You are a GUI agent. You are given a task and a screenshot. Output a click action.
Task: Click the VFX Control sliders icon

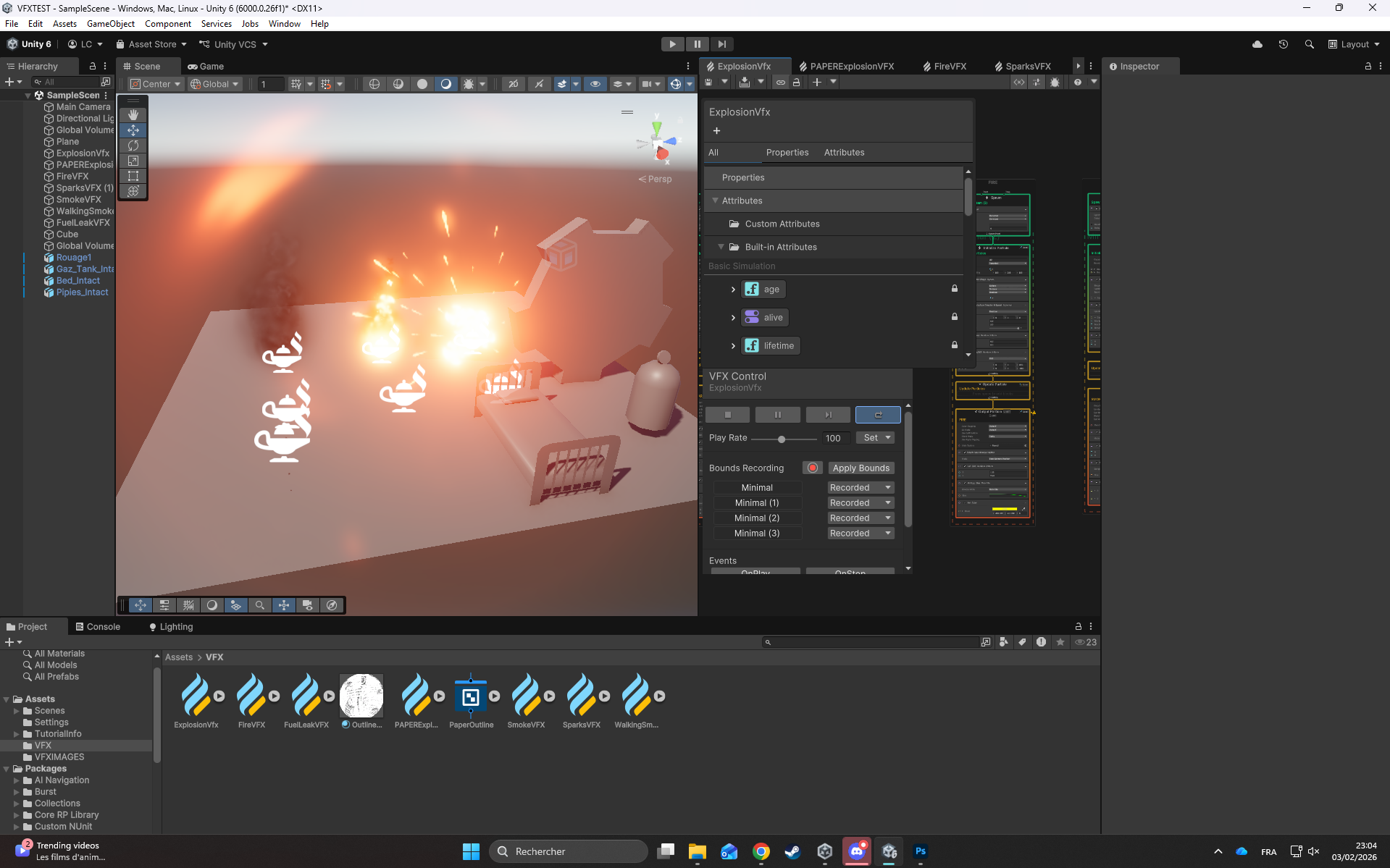click(1037, 83)
